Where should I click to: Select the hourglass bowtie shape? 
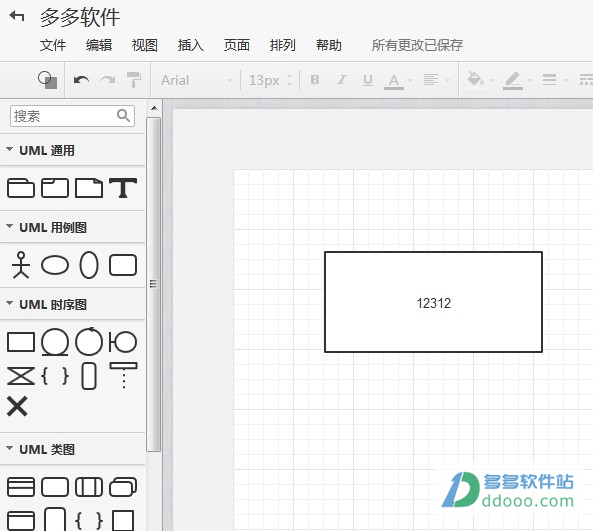(21, 376)
